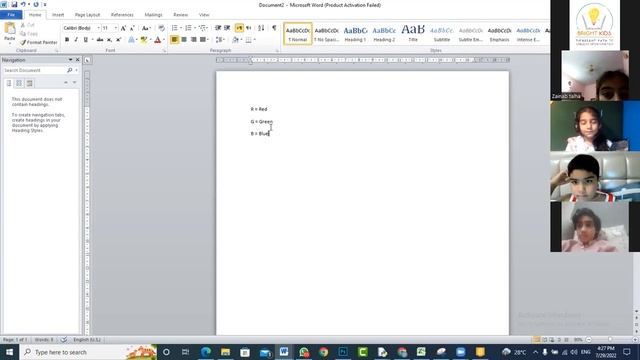Open the font size dropdown
640x360 pixels.
(x=116, y=28)
